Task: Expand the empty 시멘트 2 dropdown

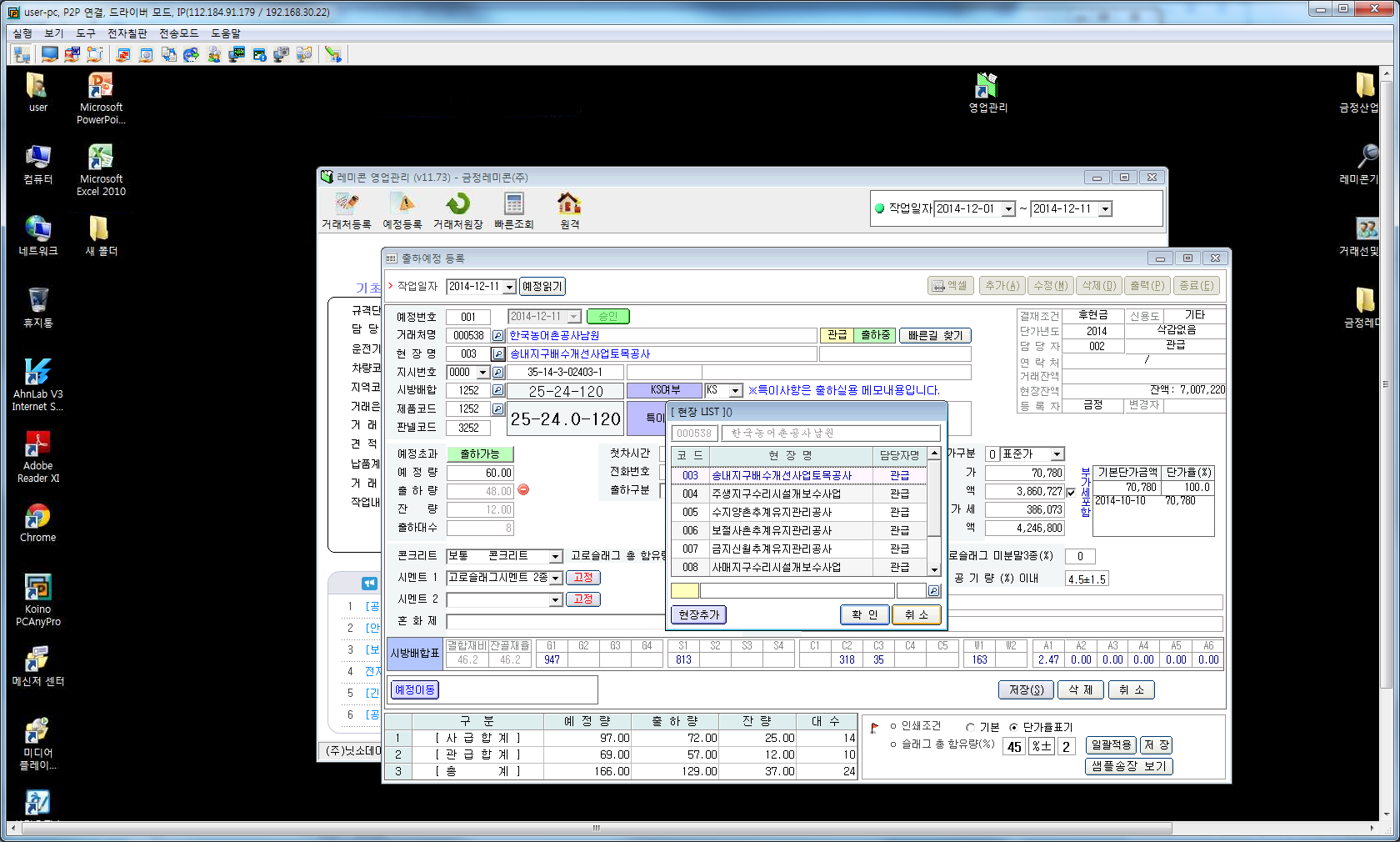Action: click(556, 599)
